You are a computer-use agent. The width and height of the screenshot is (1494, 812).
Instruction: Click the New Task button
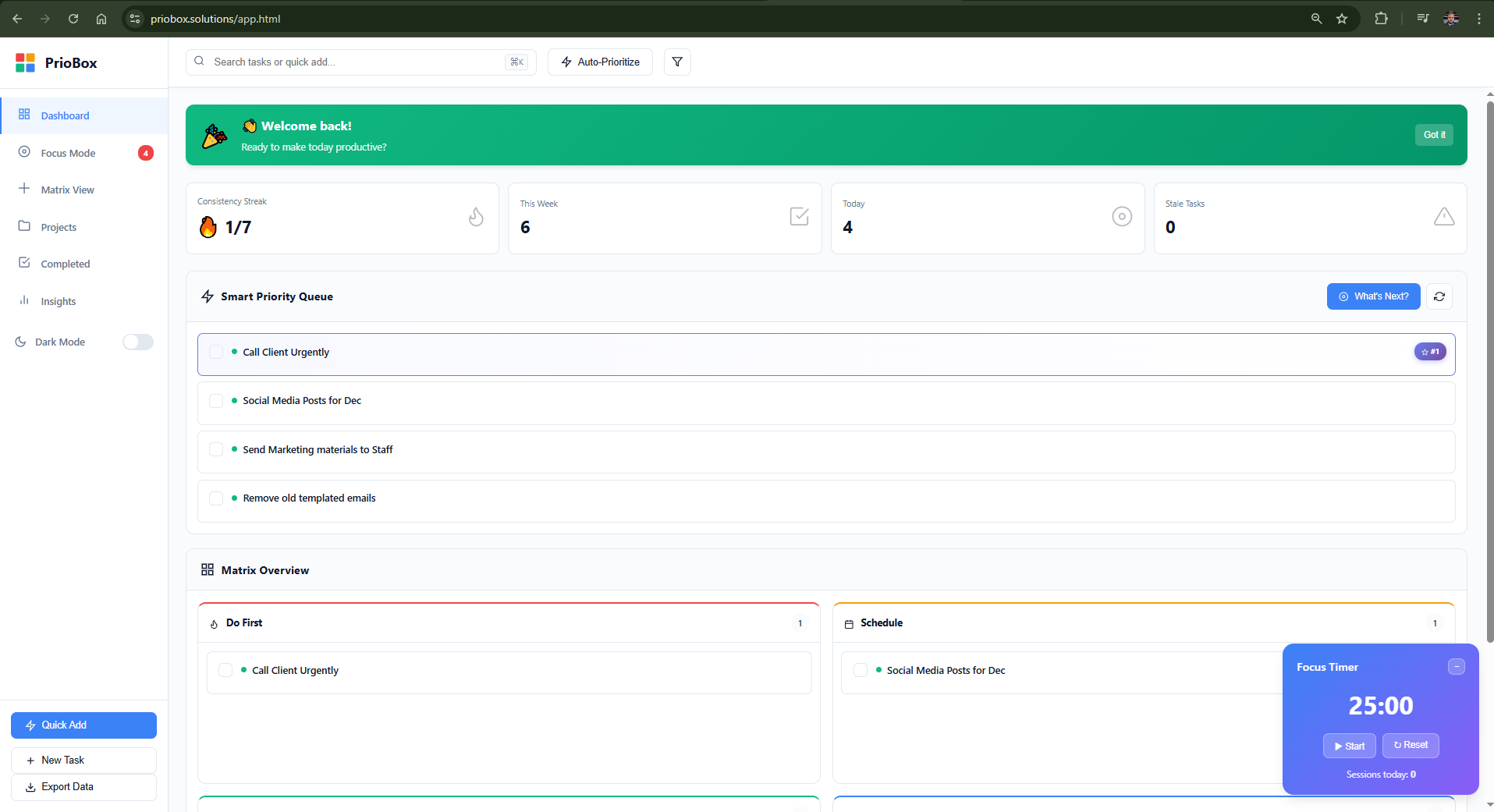click(83, 760)
